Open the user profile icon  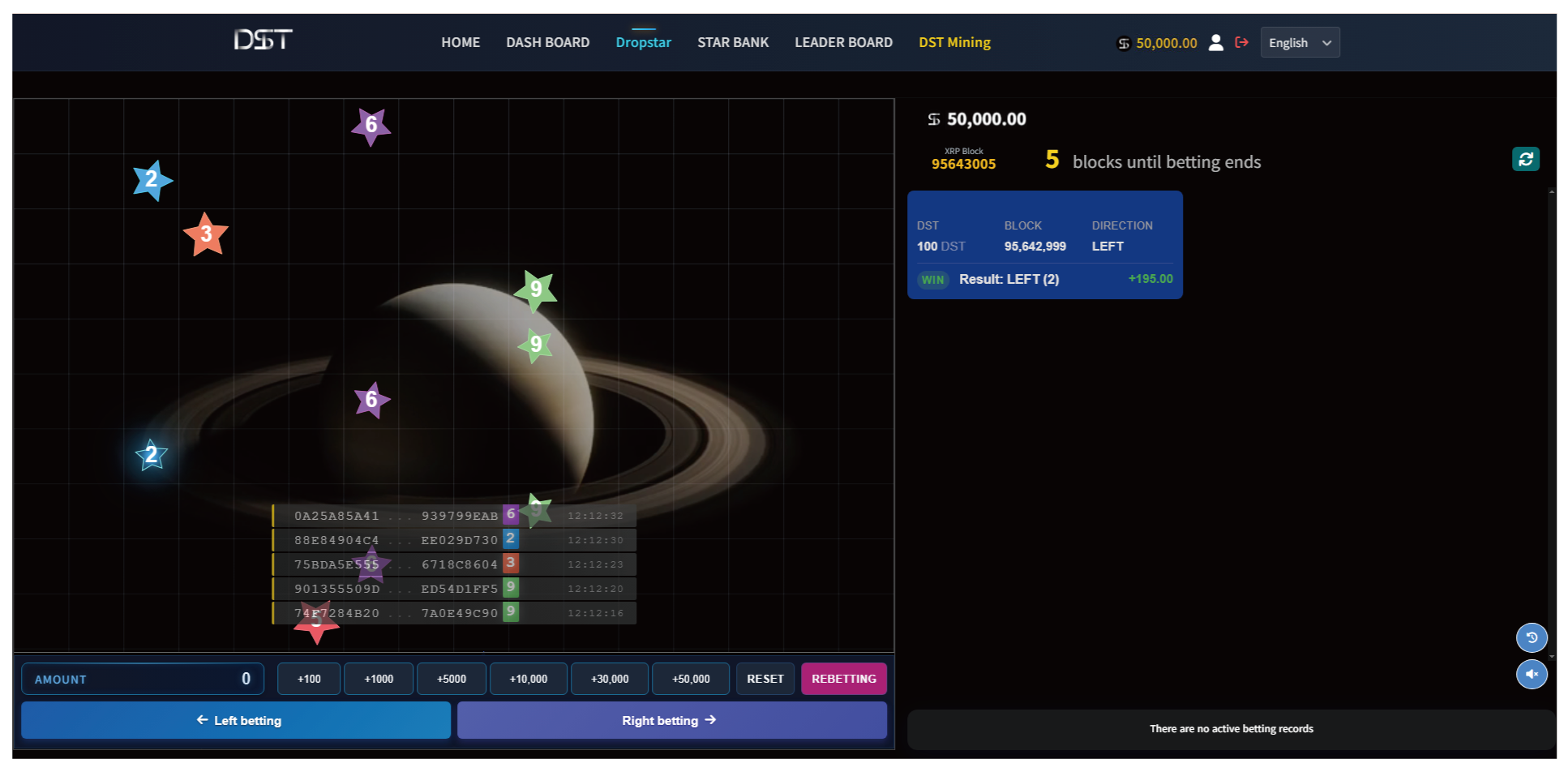click(1215, 42)
